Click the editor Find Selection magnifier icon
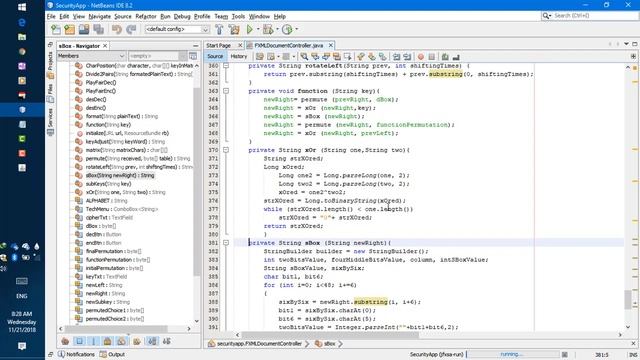The width and height of the screenshot is (640, 360). click(x=304, y=57)
